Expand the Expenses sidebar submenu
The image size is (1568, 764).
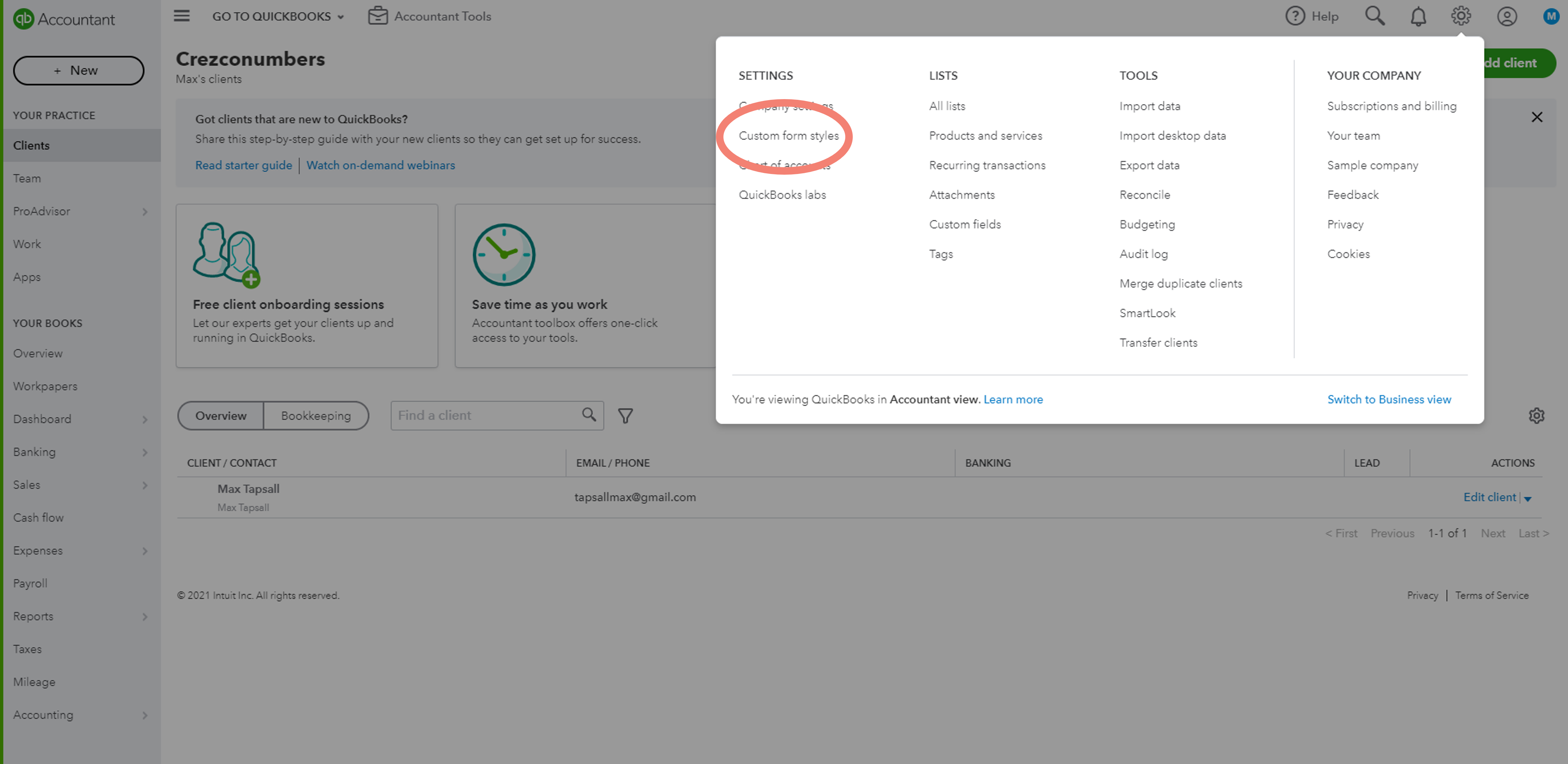145,551
